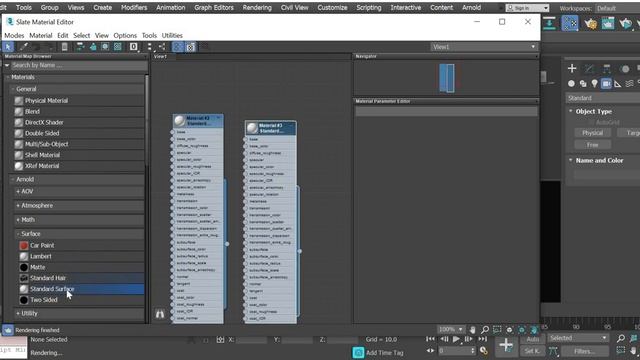Screen dimensions: 640x360
Task: Click the Set Key large plus button
Action: click(506, 345)
